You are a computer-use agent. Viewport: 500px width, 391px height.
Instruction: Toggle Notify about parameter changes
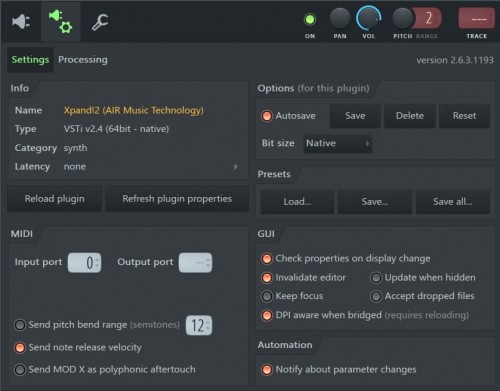(267, 370)
